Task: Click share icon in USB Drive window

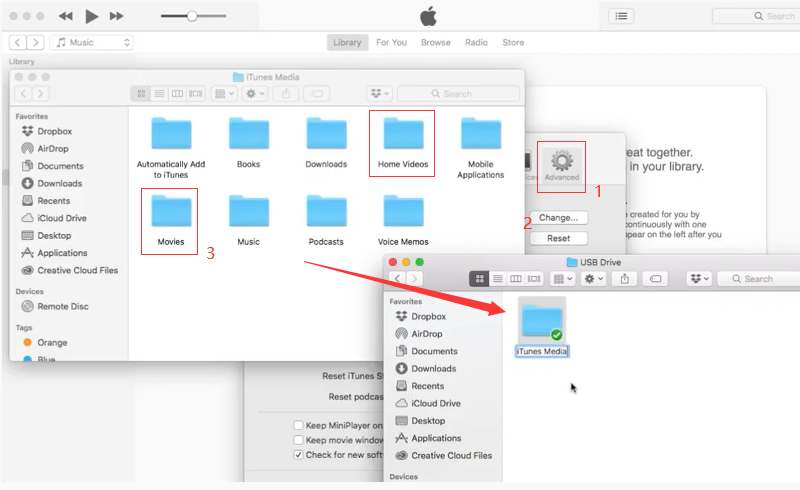Action: click(x=624, y=279)
